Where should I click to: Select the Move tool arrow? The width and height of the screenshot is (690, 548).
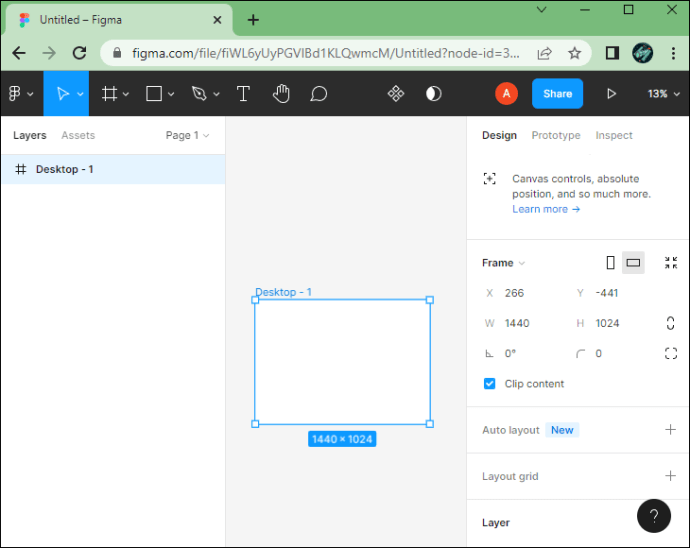pos(62,93)
